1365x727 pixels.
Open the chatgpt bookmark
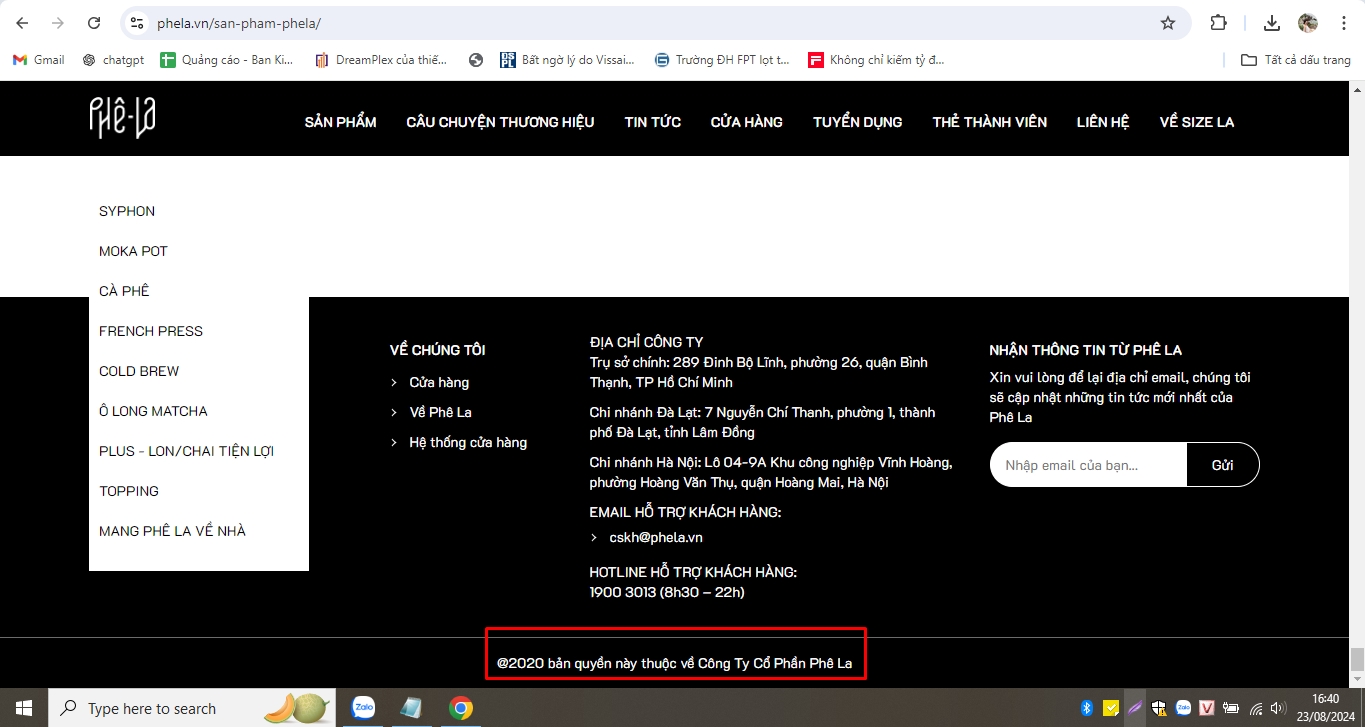[x=113, y=59]
